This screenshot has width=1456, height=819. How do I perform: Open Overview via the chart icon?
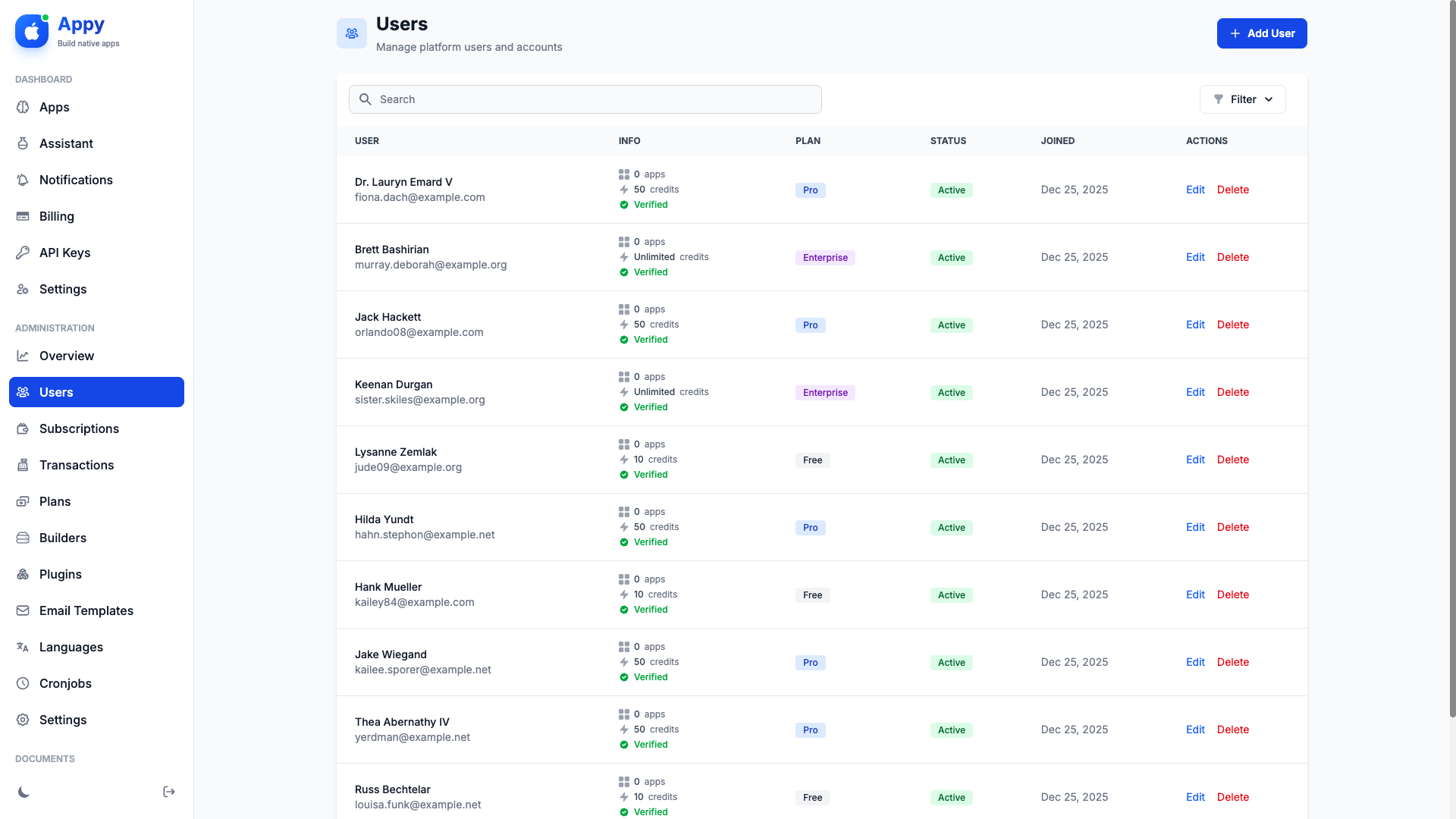(24, 356)
